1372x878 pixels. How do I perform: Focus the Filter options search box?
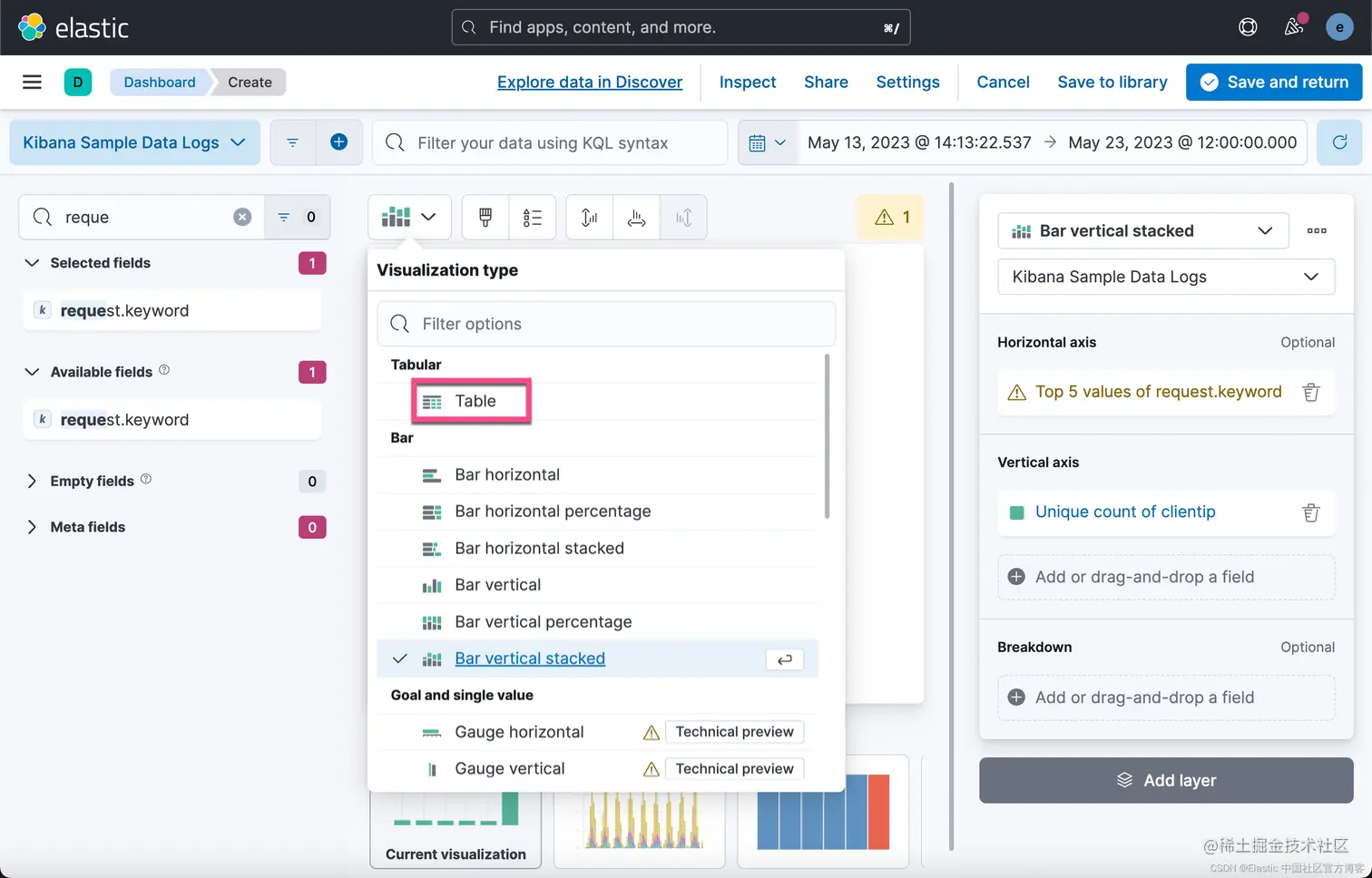pos(606,324)
